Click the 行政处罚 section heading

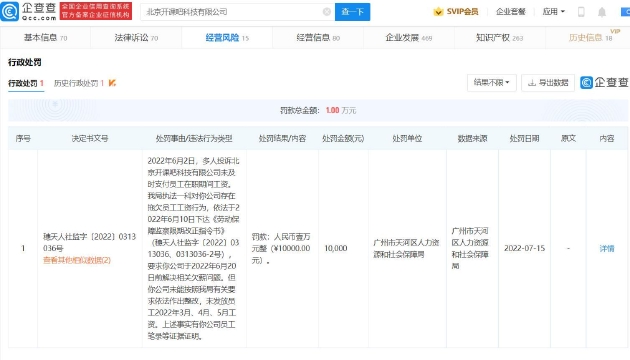tap(25, 62)
